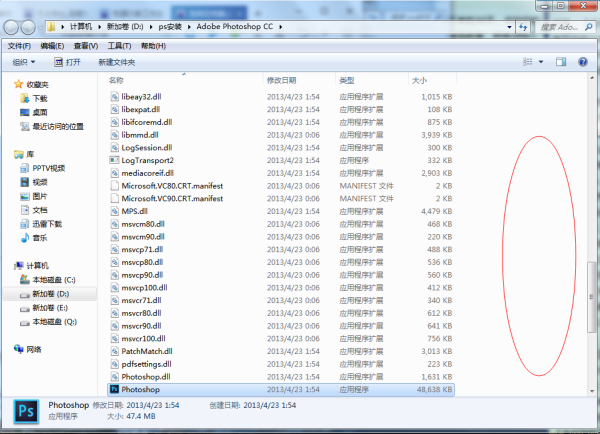
Task: Click the libeay32.dll file icon
Action: [114, 96]
